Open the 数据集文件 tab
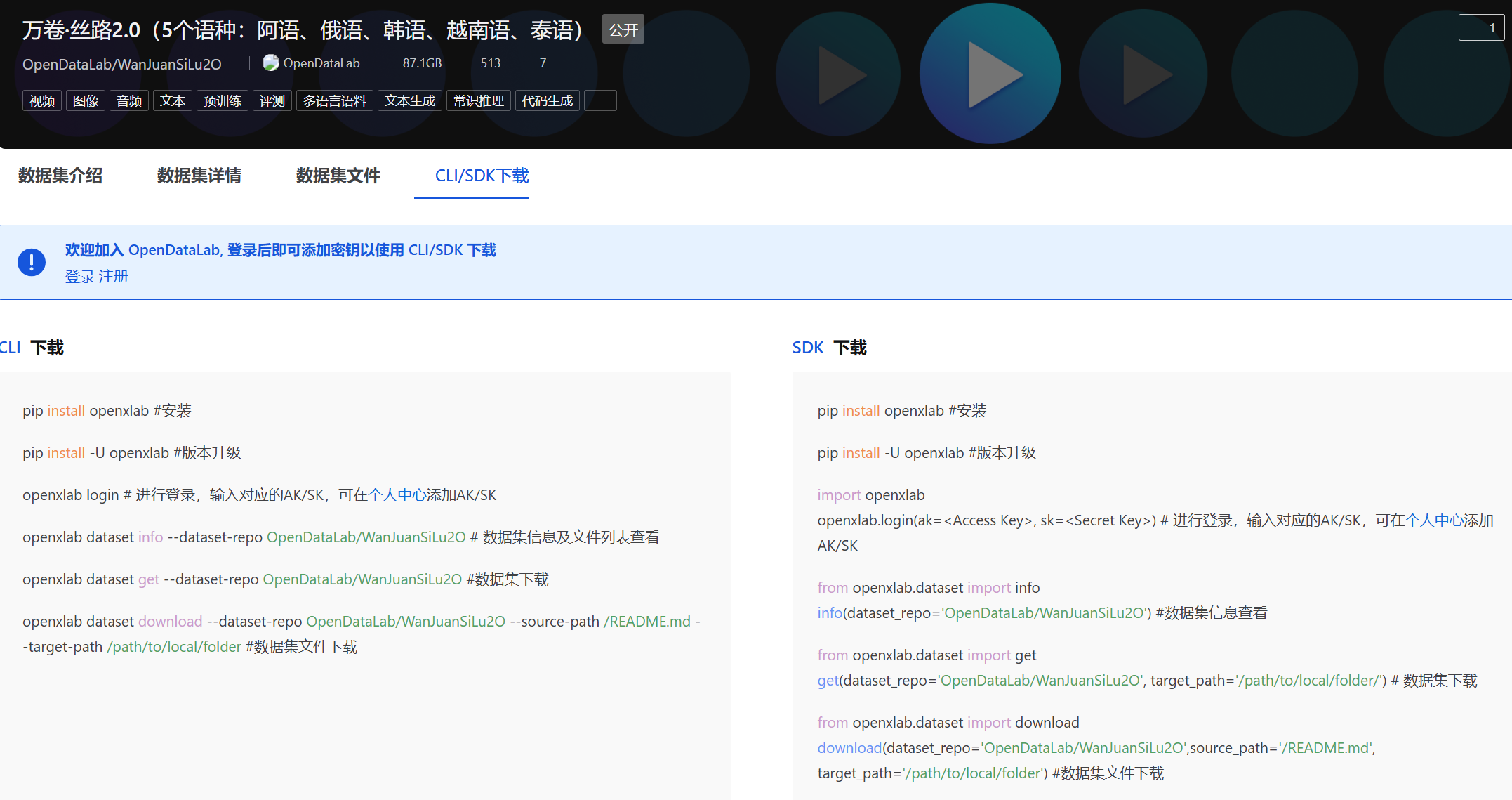This screenshot has width=1512, height=800. [x=338, y=176]
